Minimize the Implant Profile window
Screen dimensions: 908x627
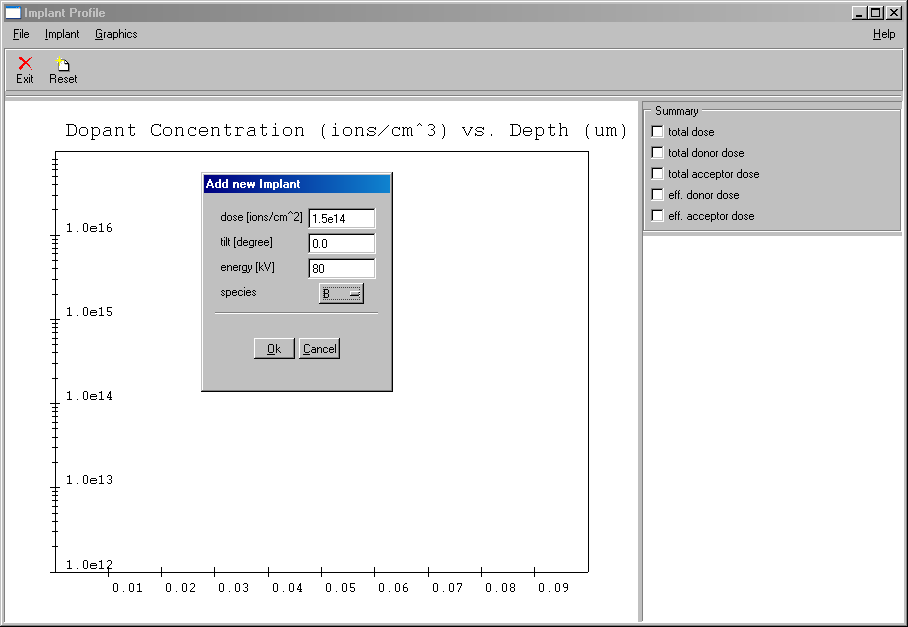(860, 13)
